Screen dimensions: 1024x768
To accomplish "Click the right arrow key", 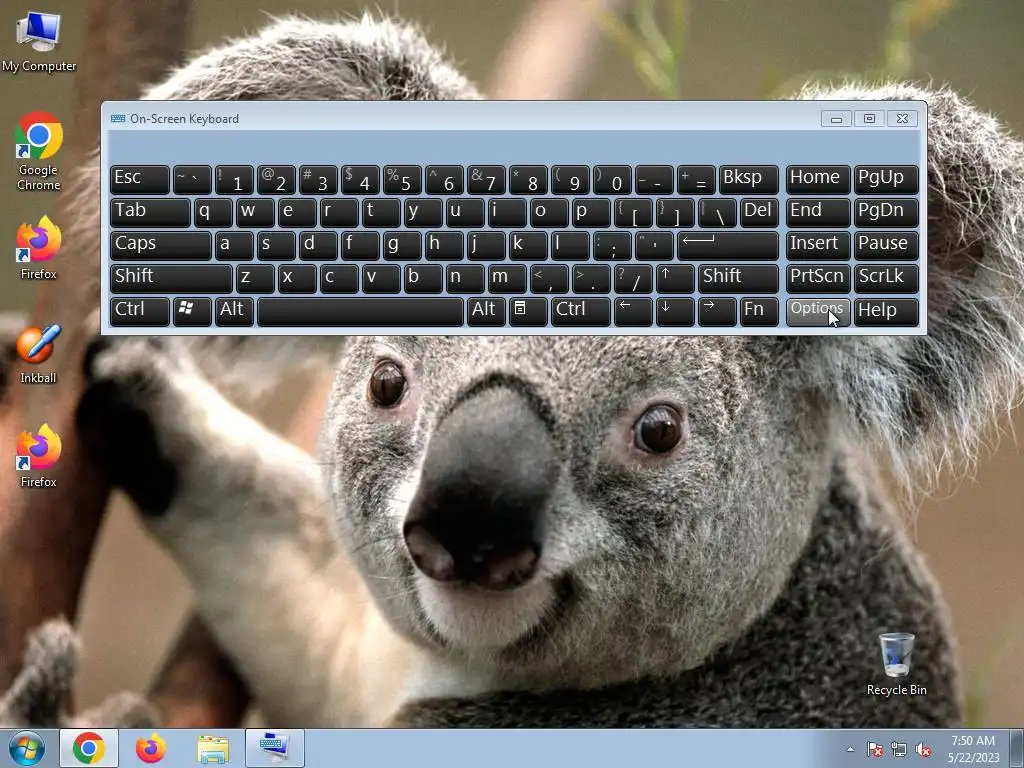I will (716, 312).
